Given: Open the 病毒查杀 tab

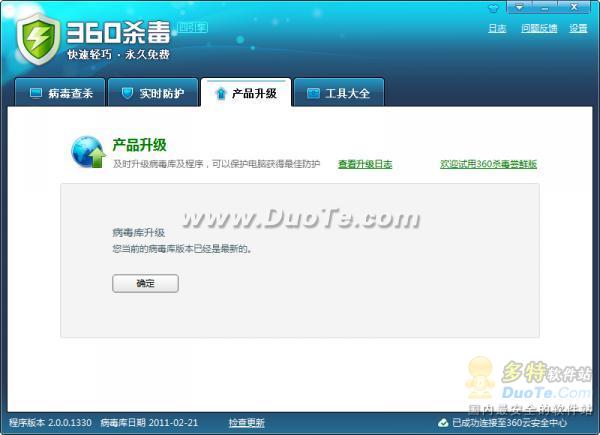Looking at the screenshot, I should 60,93.
